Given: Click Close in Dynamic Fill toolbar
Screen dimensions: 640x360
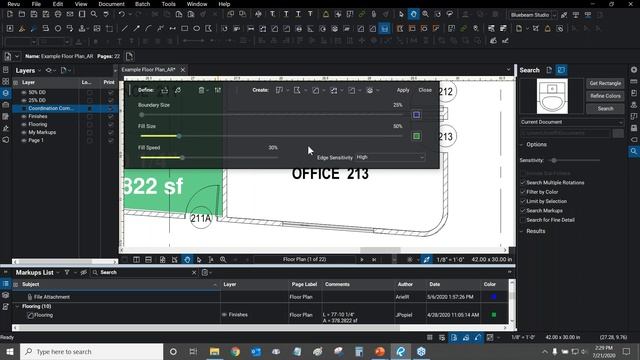Looking at the screenshot, I should click(x=425, y=90).
